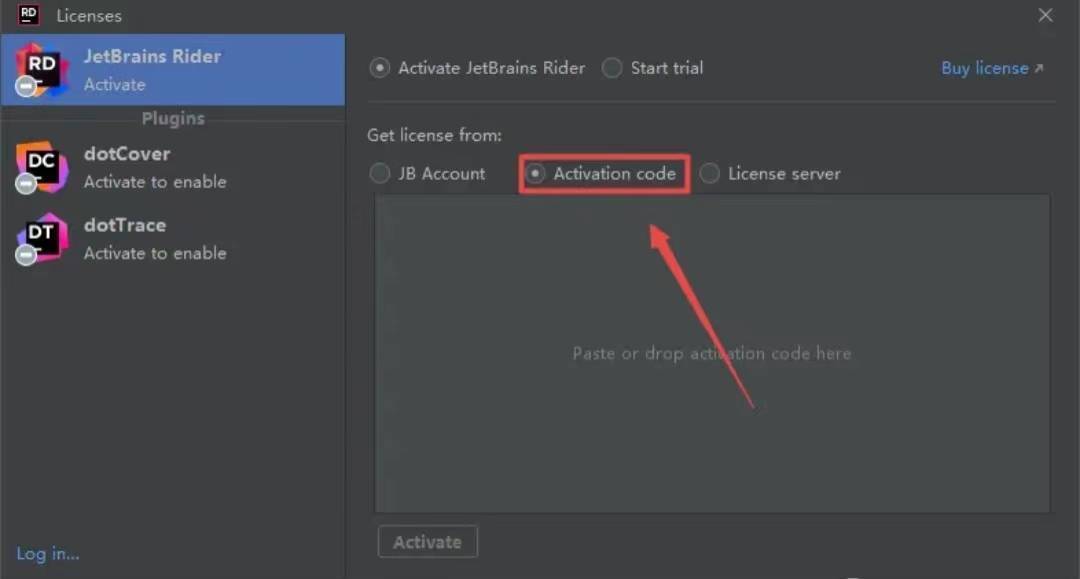
Task: Click the dotTrace DT plugin icon
Action: 41,239
